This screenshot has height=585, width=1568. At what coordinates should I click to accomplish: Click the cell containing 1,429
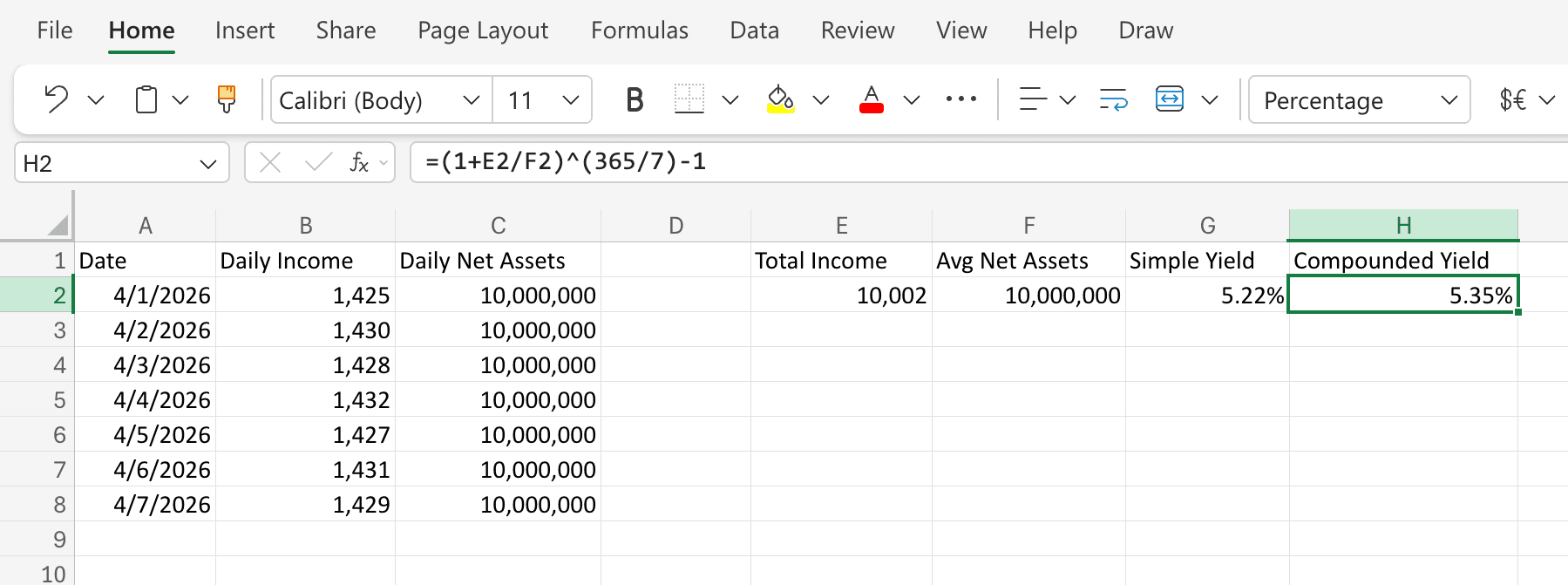pyautogui.click(x=305, y=504)
